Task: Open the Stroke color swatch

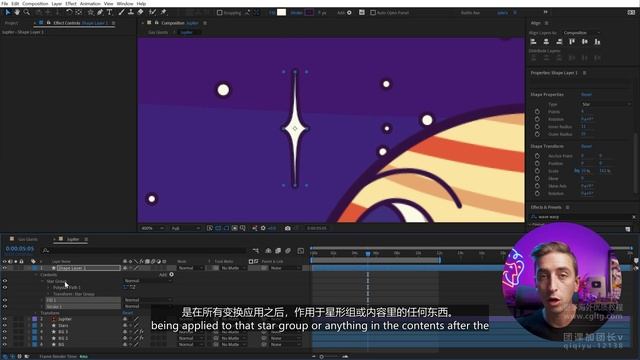Action: (309, 13)
